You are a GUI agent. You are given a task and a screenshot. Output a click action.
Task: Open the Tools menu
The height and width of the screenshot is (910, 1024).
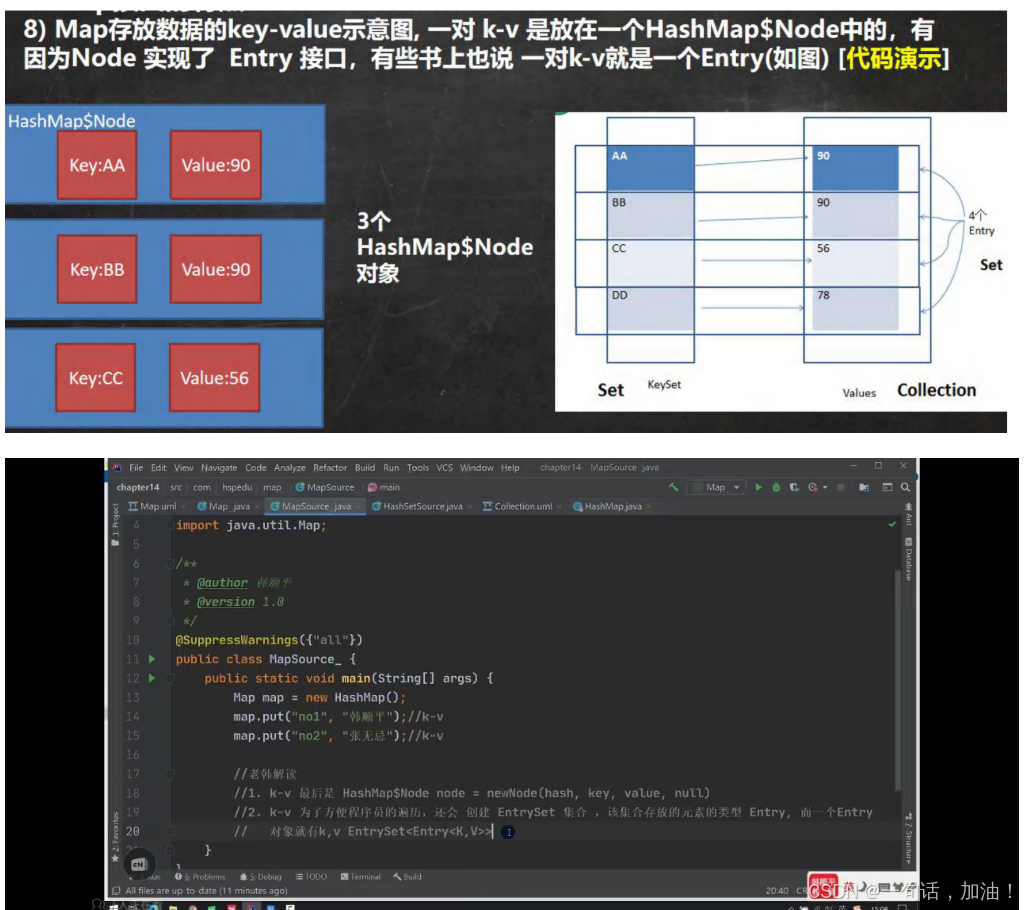417,468
